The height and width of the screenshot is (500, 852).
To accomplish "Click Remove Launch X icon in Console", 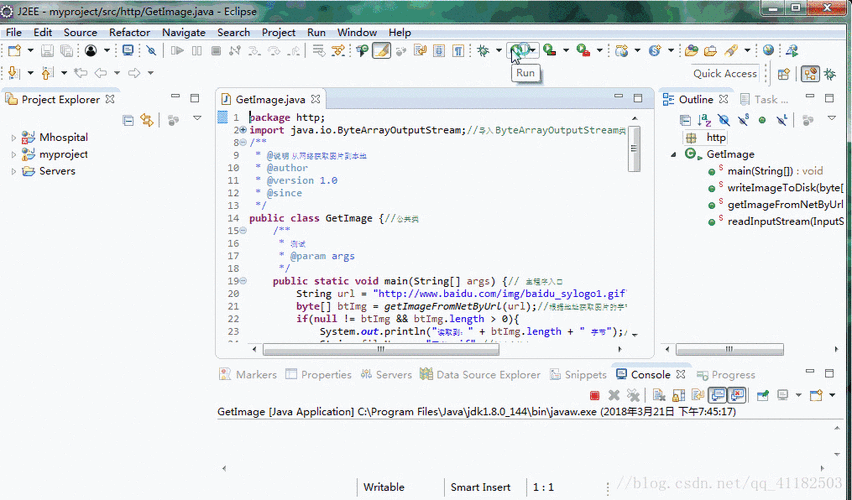I will 614,396.
